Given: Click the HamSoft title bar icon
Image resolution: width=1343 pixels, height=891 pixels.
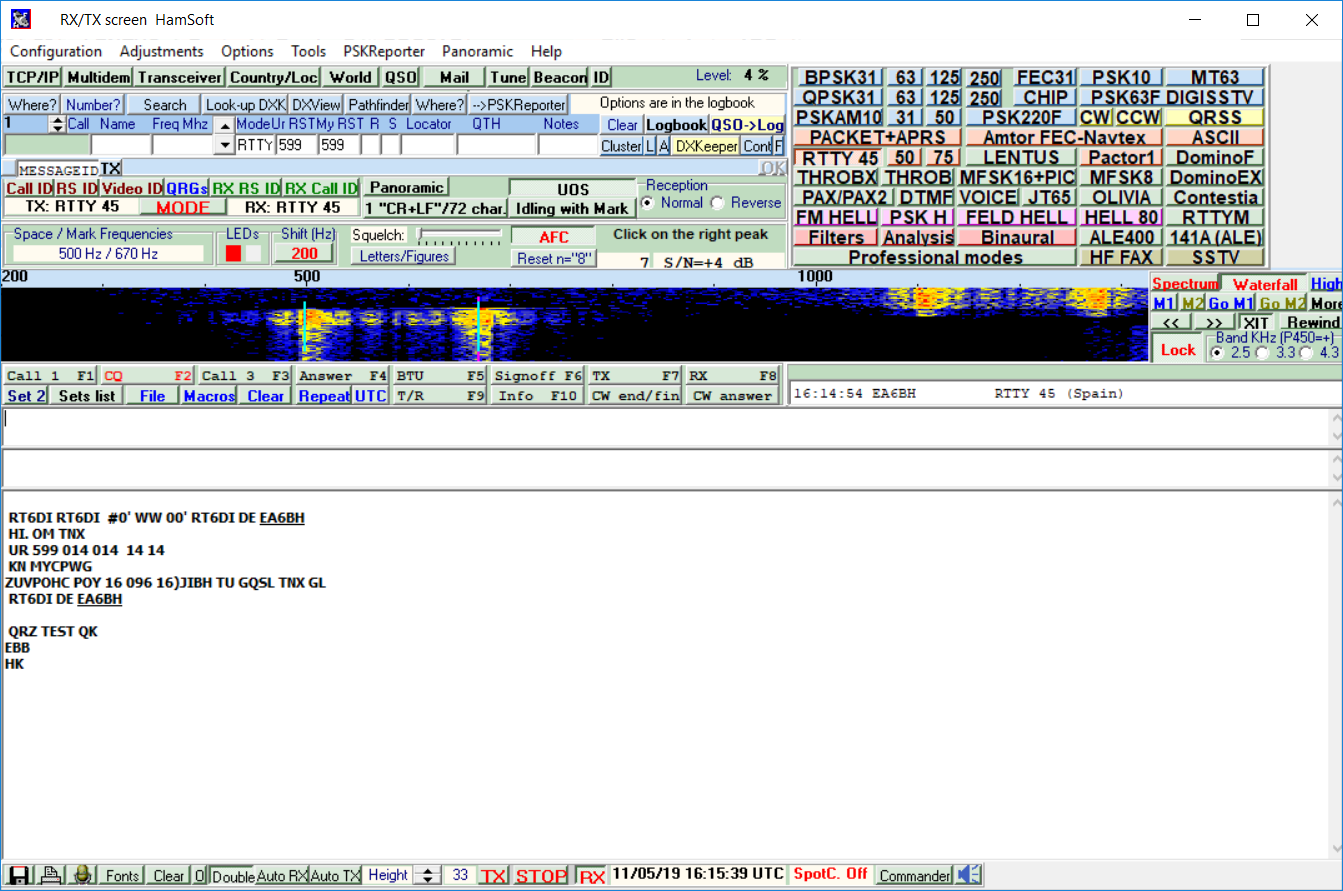Looking at the screenshot, I should (19, 19).
